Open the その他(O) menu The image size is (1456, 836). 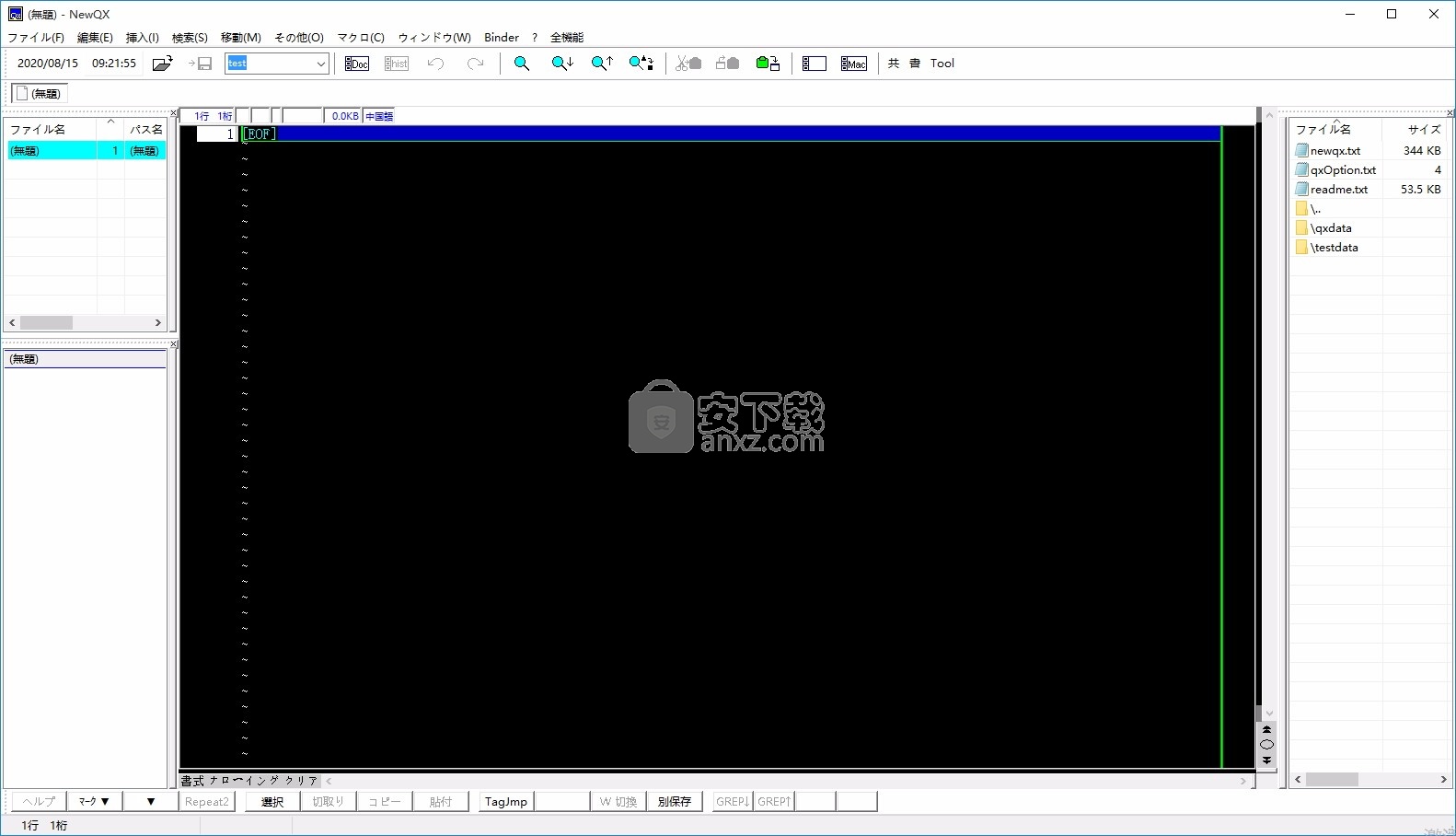299,38
